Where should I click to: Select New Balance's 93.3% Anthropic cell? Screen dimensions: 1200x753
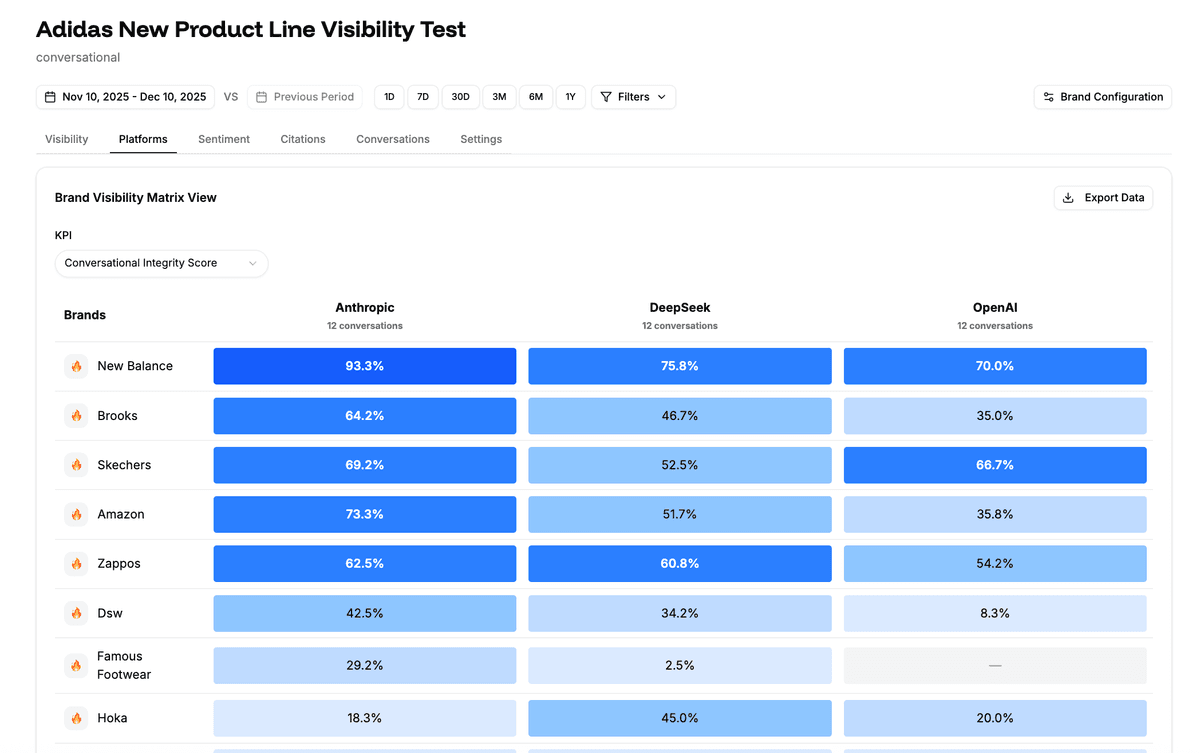click(364, 366)
